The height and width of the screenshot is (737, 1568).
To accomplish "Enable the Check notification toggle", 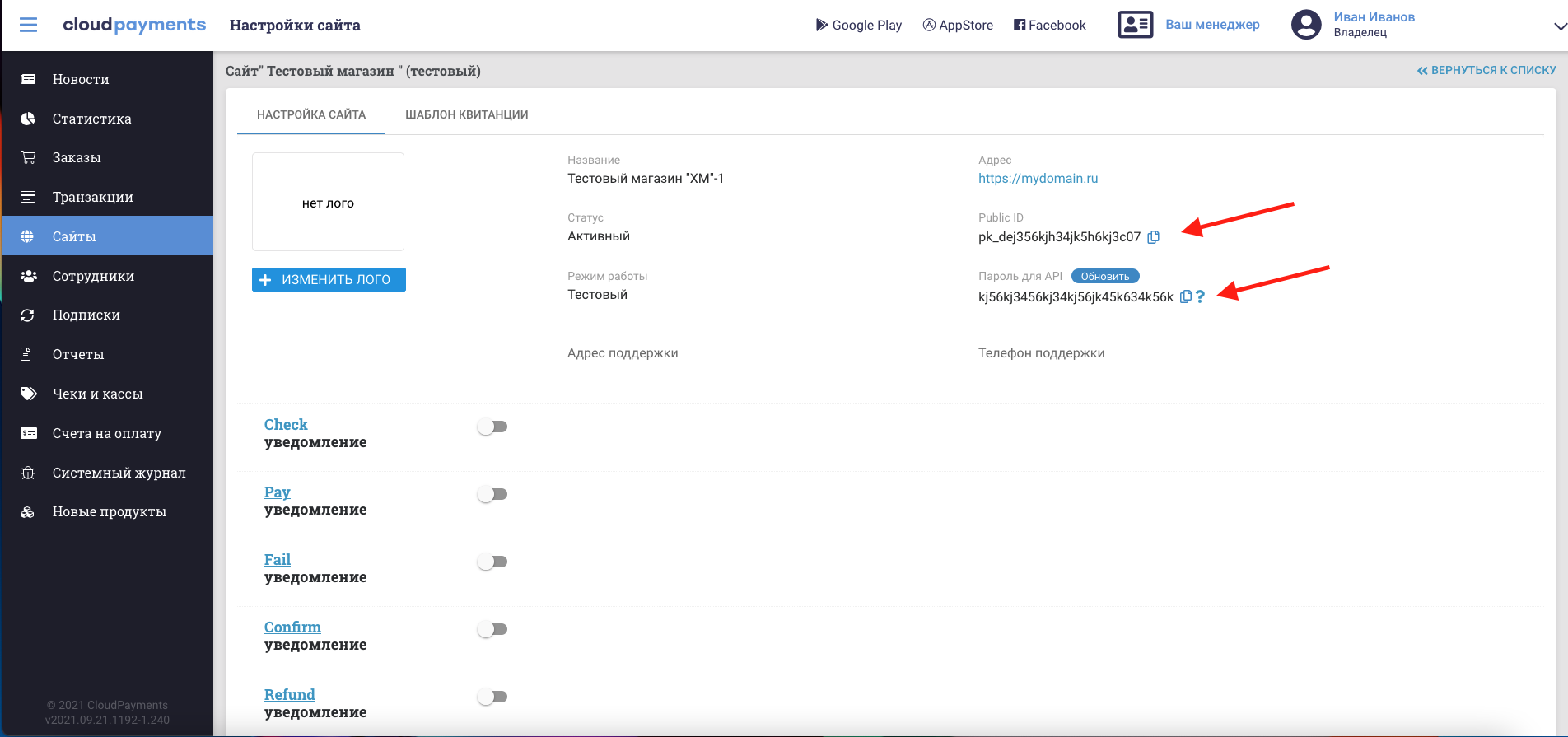I will pyautogui.click(x=492, y=427).
